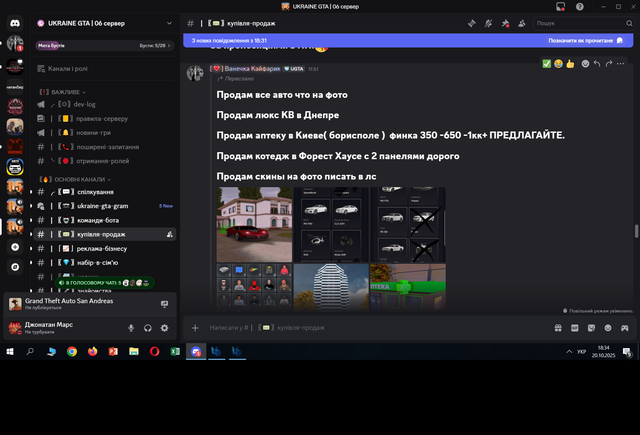Viewport: 640px width, 435px height.
Task: Open Google Chrome from taskbar
Action: (x=72, y=351)
